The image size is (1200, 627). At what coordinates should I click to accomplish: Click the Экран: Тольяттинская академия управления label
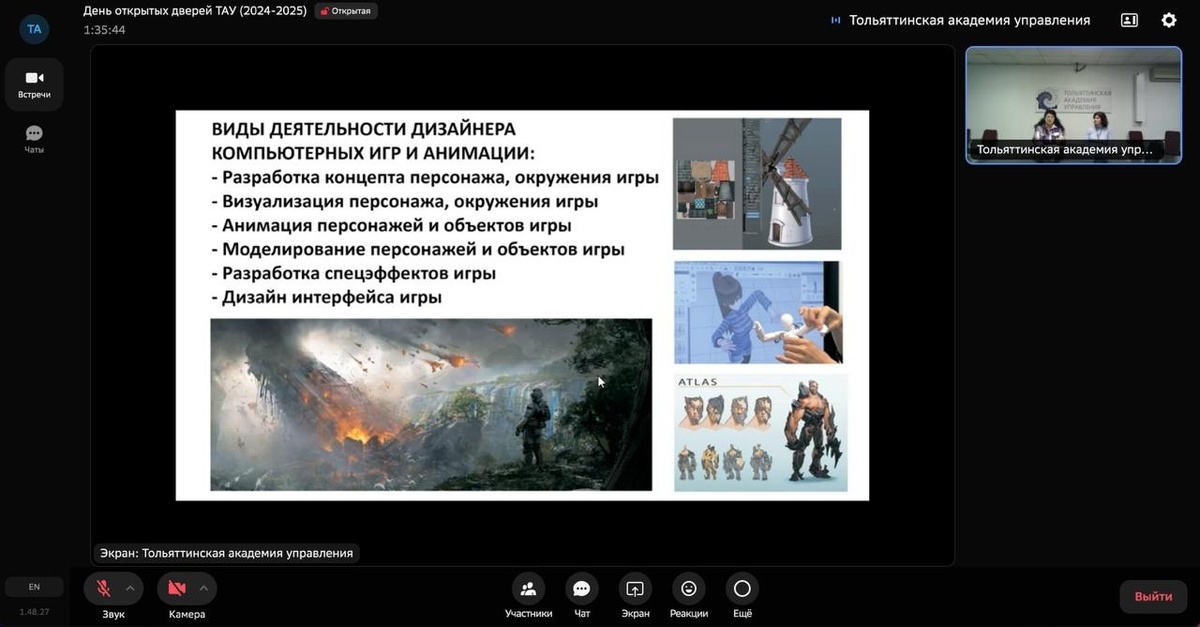pyautogui.click(x=227, y=552)
